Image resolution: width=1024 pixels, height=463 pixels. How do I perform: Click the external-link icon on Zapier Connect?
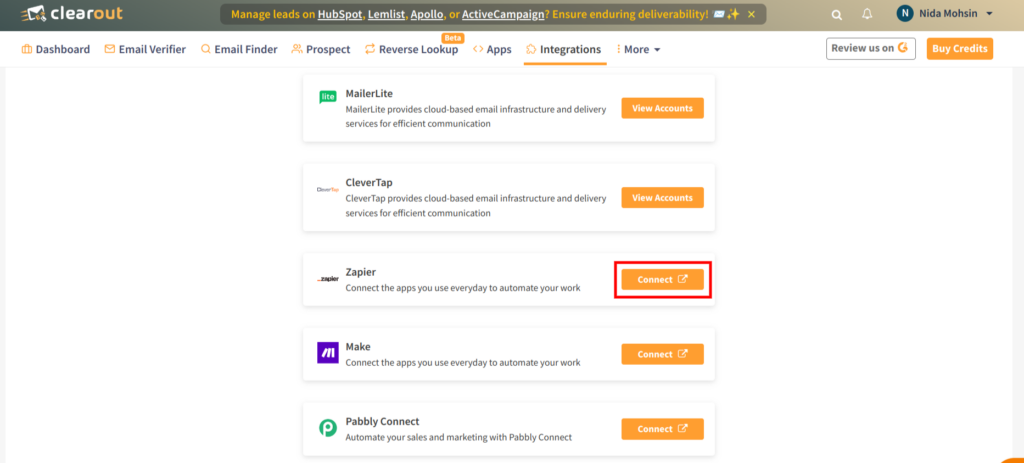(682, 279)
